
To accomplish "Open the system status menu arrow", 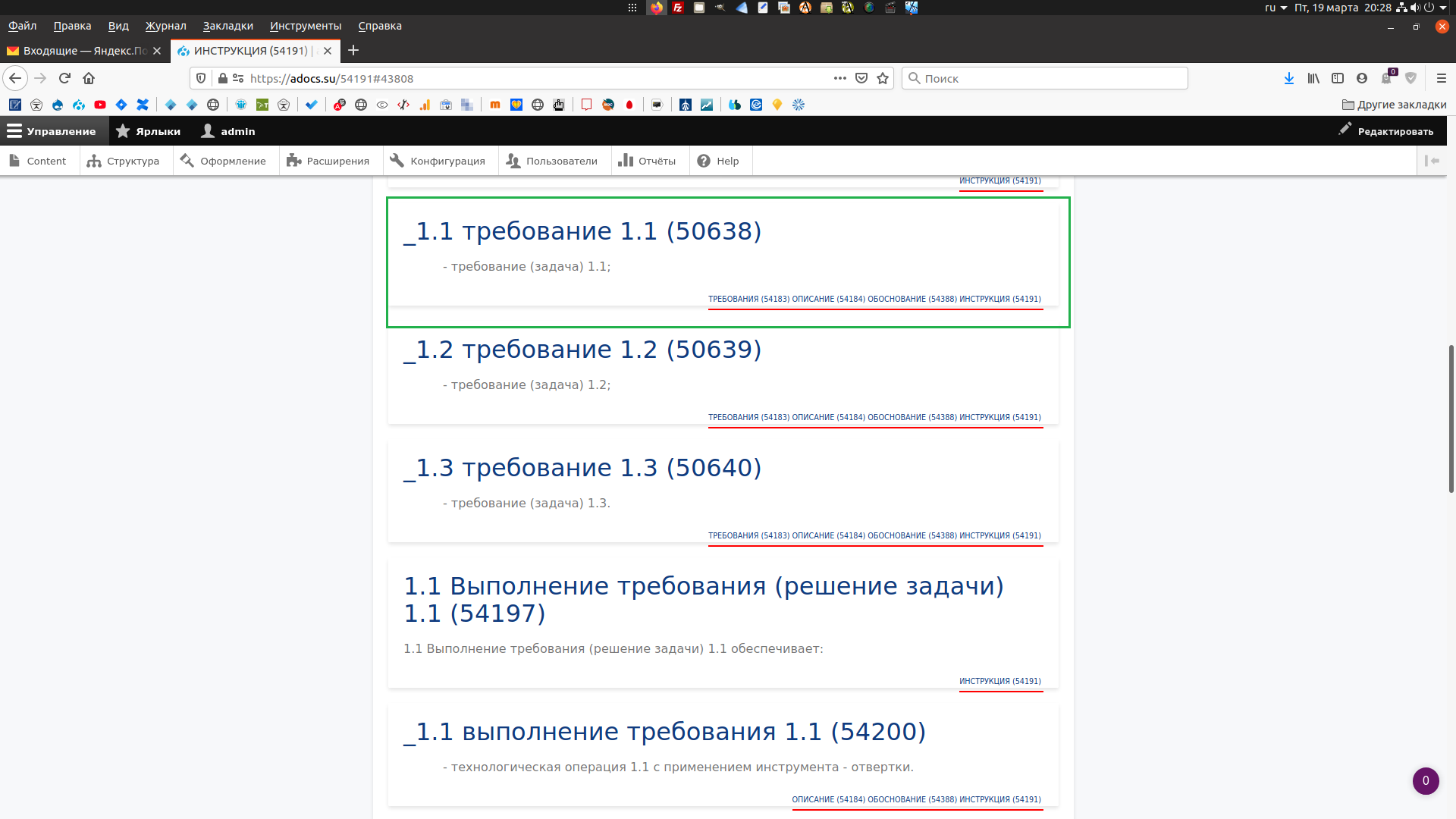I will [1443, 8].
